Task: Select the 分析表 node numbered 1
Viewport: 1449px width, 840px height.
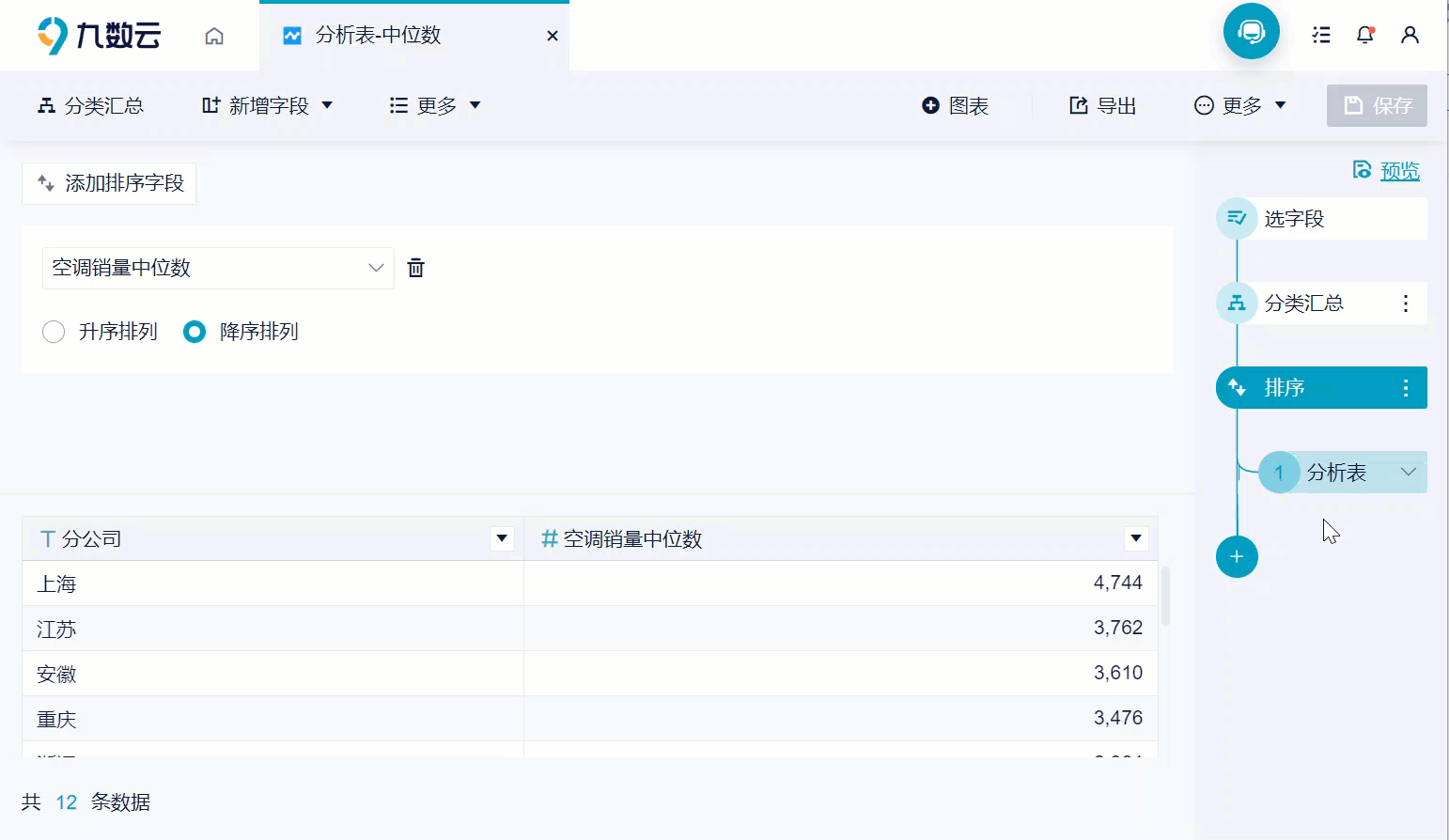Action: (x=1342, y=473)
